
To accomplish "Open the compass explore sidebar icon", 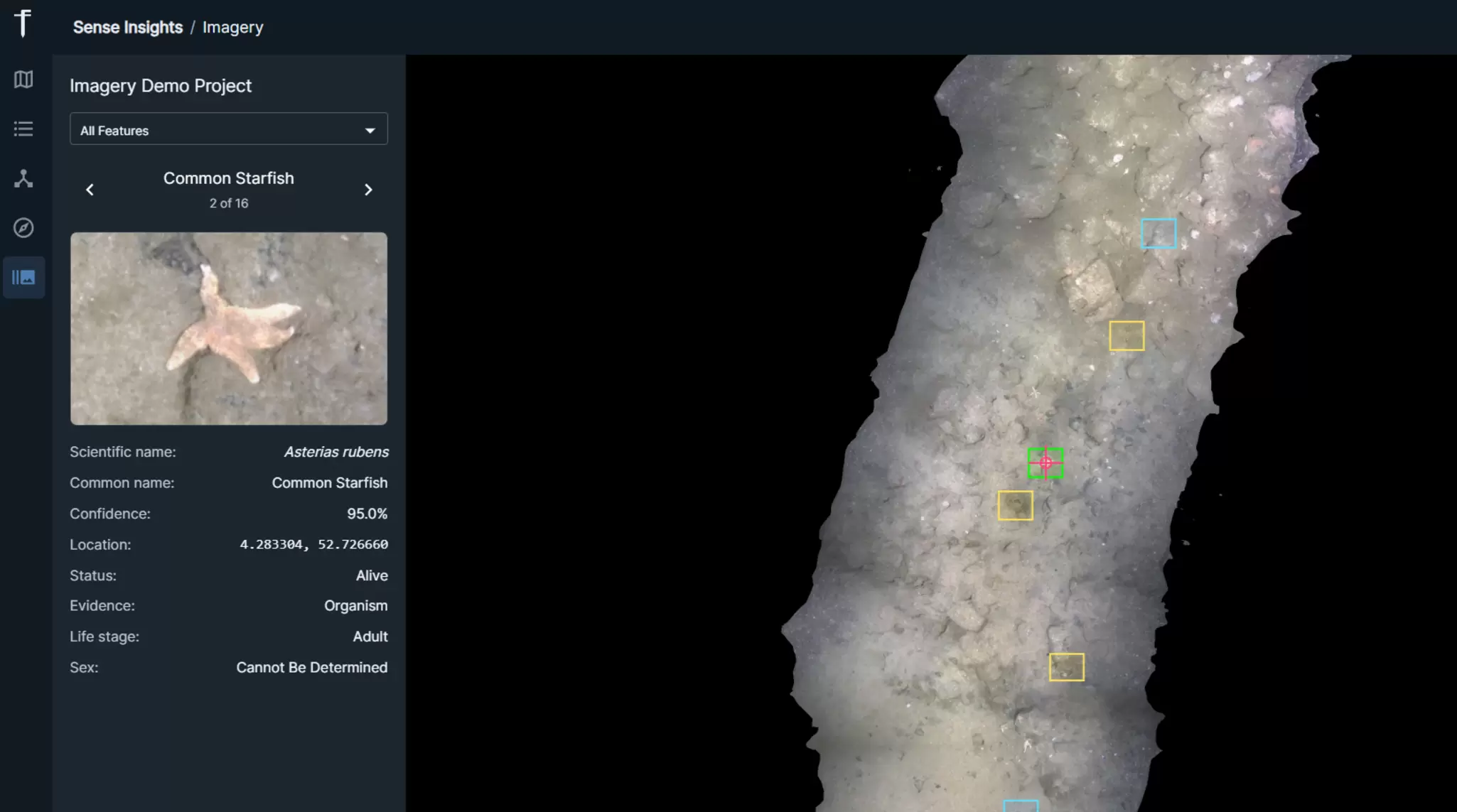I will pyautogui.click(x=23, y=227).
